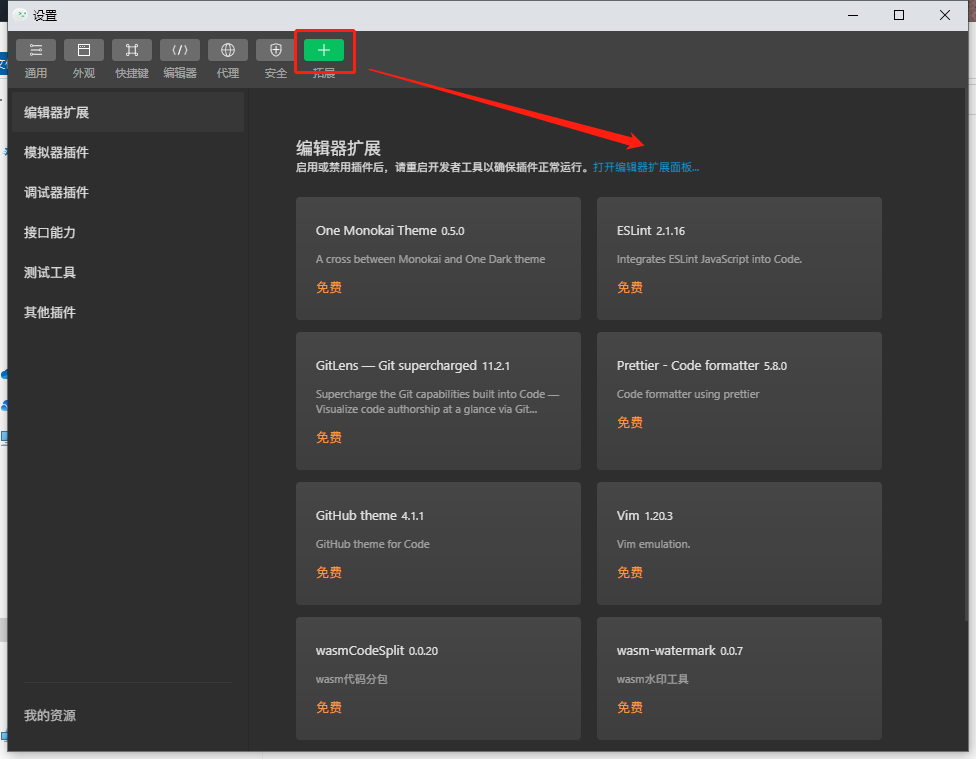The image size is (976, 759).
Task: Click 免费 on the wasm-watermark card
Action: point(630,708)
